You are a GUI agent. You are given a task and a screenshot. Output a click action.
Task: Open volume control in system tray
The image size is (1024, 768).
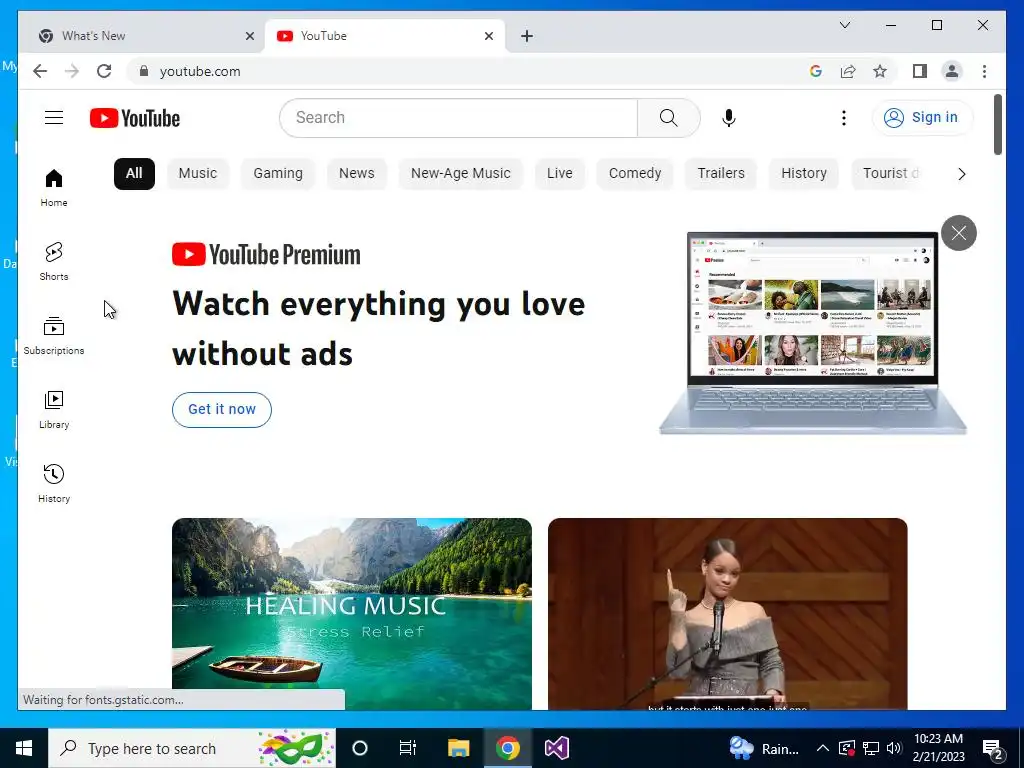pyautogui.click(x=894, y=748)
